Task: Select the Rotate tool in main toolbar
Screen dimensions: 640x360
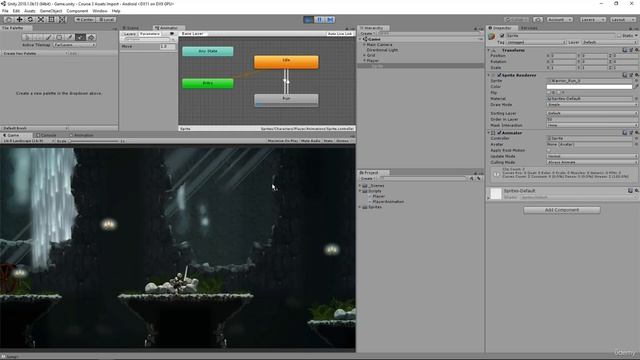Action: coord(30,19)
